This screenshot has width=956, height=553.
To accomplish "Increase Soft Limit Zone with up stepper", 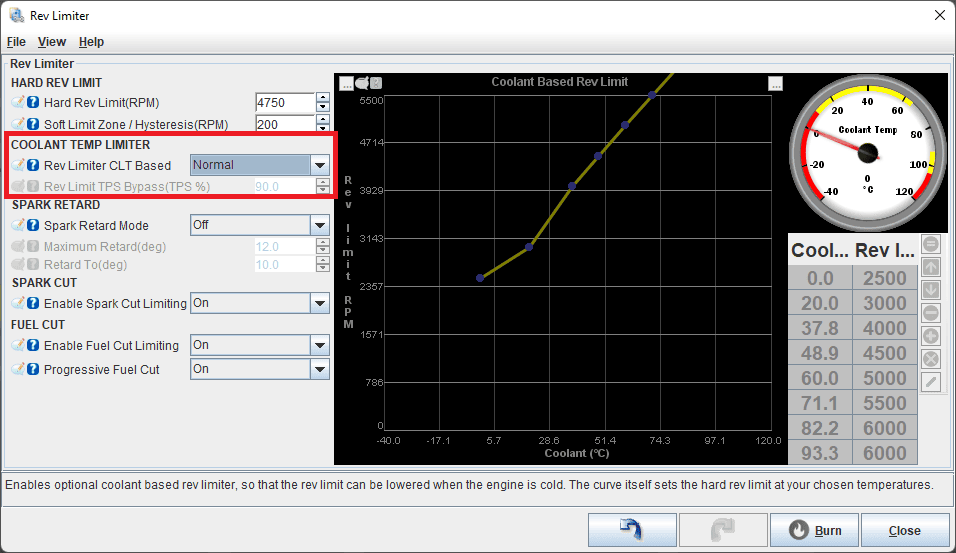I will [323, 120].
